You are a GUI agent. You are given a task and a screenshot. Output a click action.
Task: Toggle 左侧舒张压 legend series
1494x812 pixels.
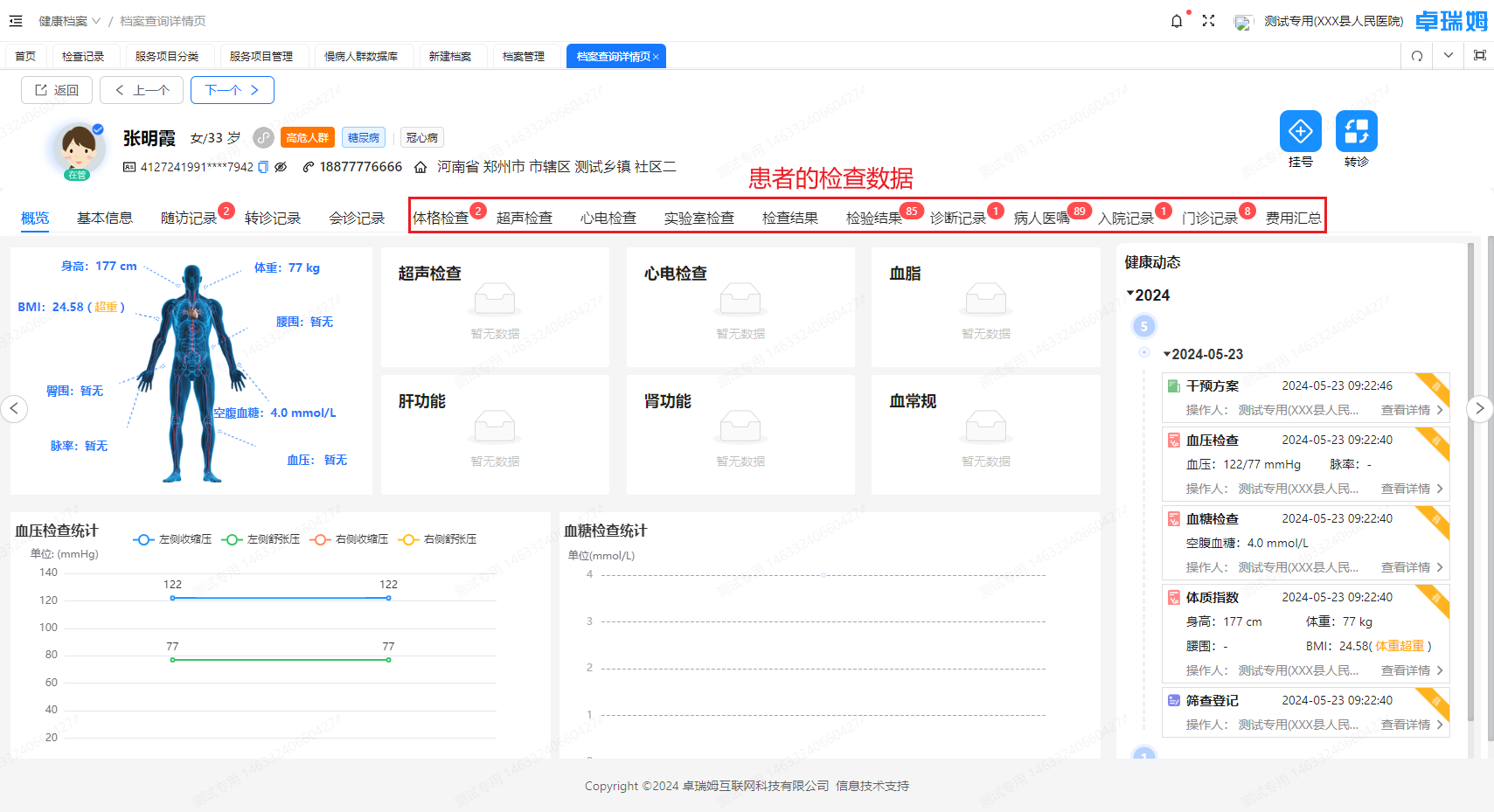point(261,539)
